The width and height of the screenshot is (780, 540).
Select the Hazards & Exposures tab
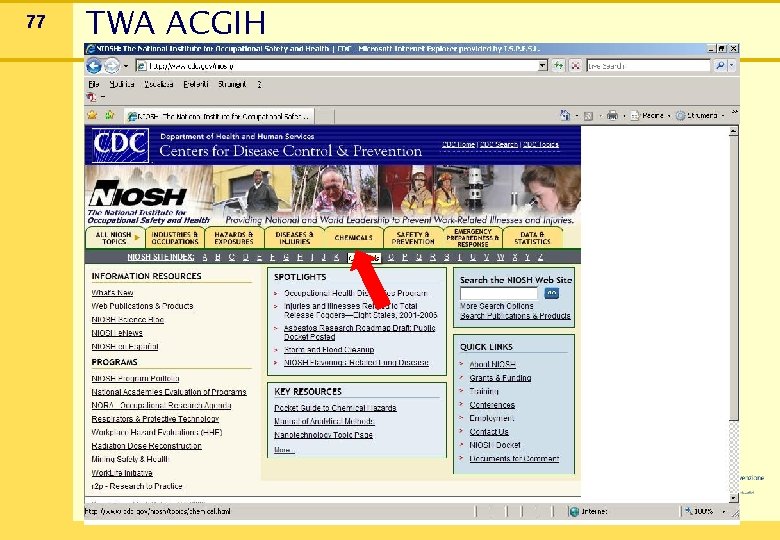[234, 238]
